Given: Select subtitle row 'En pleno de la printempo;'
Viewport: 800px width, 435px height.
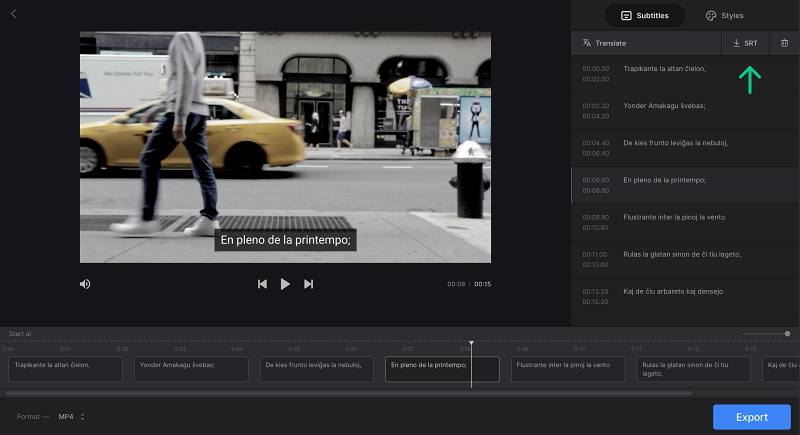Looking at the screenshot, I should coord(685,185).
